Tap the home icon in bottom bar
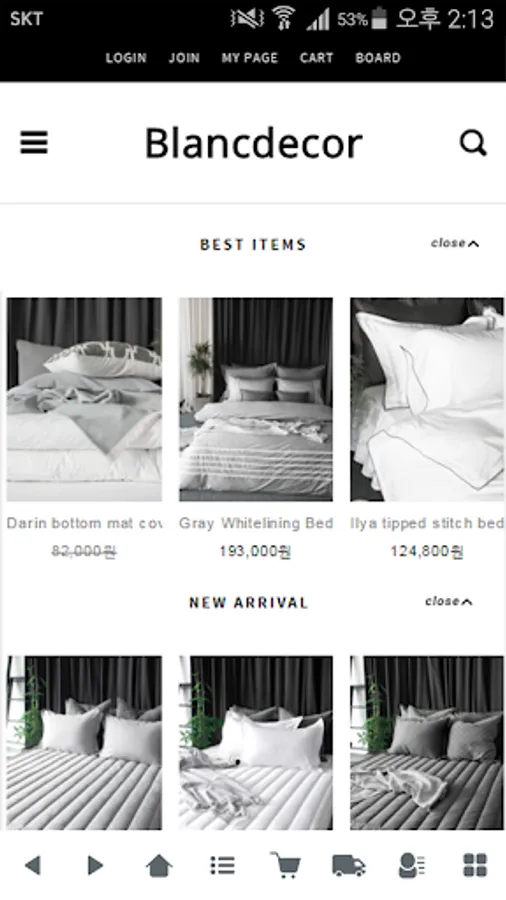This screenshot has width=506, height=900. click(159, 864)
